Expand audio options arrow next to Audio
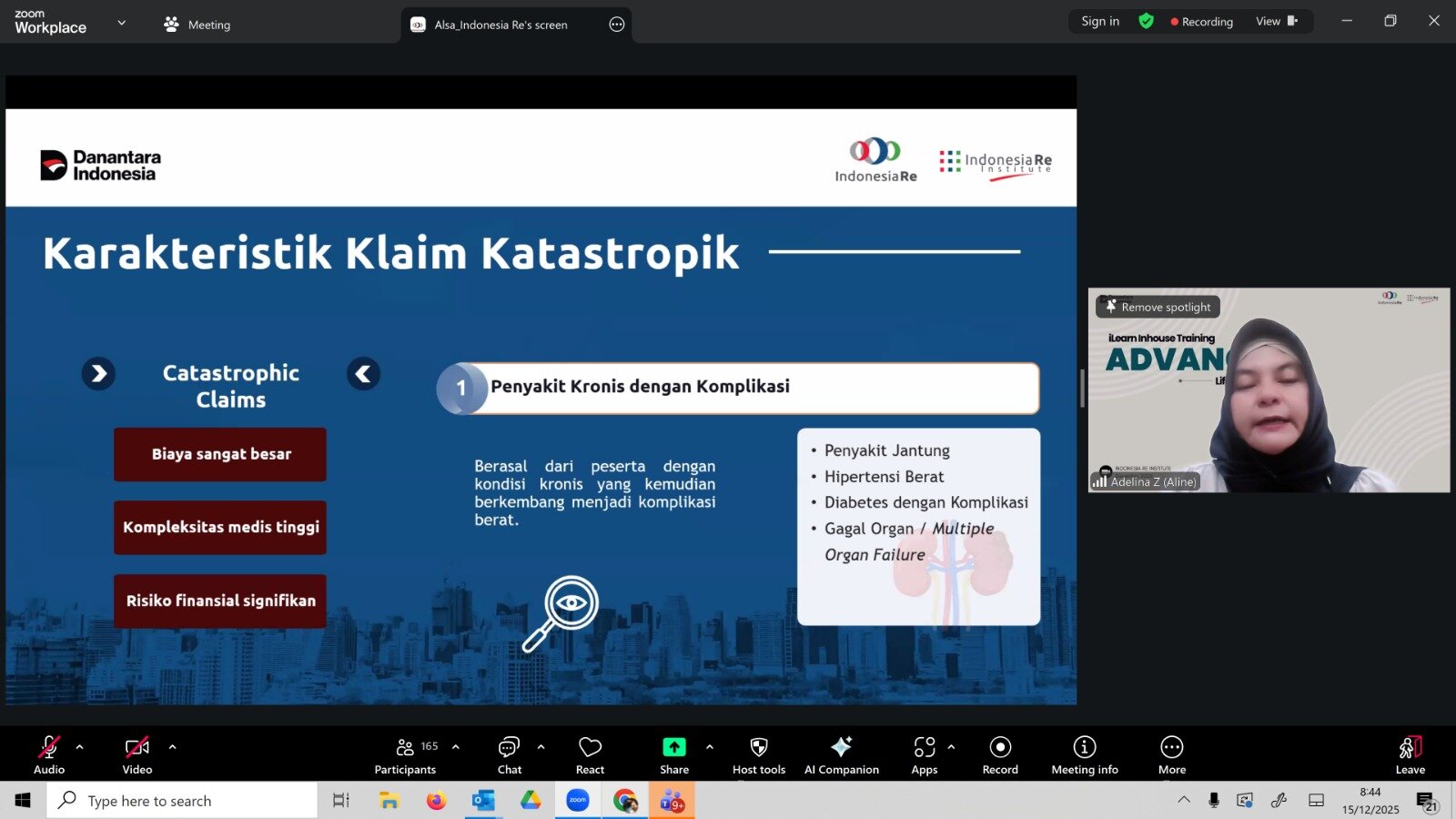The width and height of the screenshot is (1456, 819). point(80,747)
